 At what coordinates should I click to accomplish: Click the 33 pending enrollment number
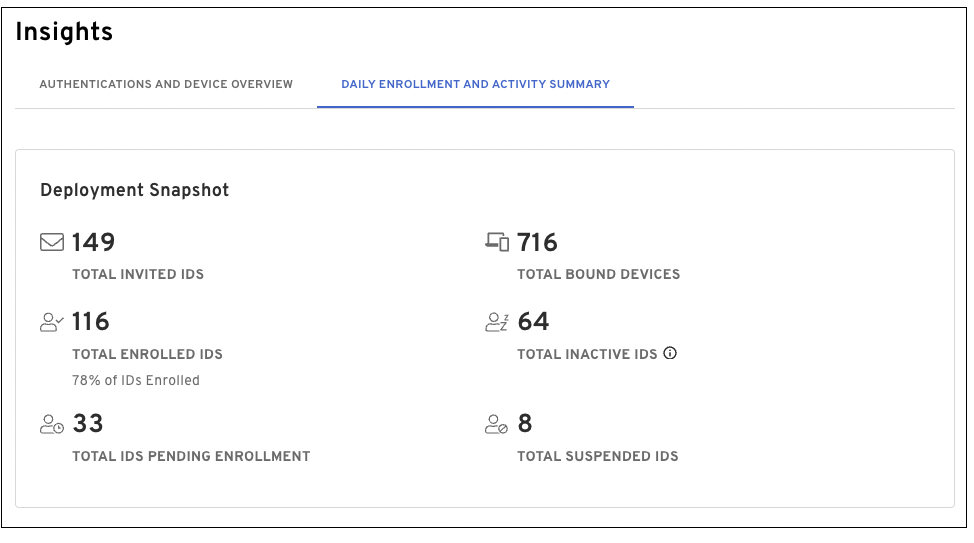click(88, 424)
